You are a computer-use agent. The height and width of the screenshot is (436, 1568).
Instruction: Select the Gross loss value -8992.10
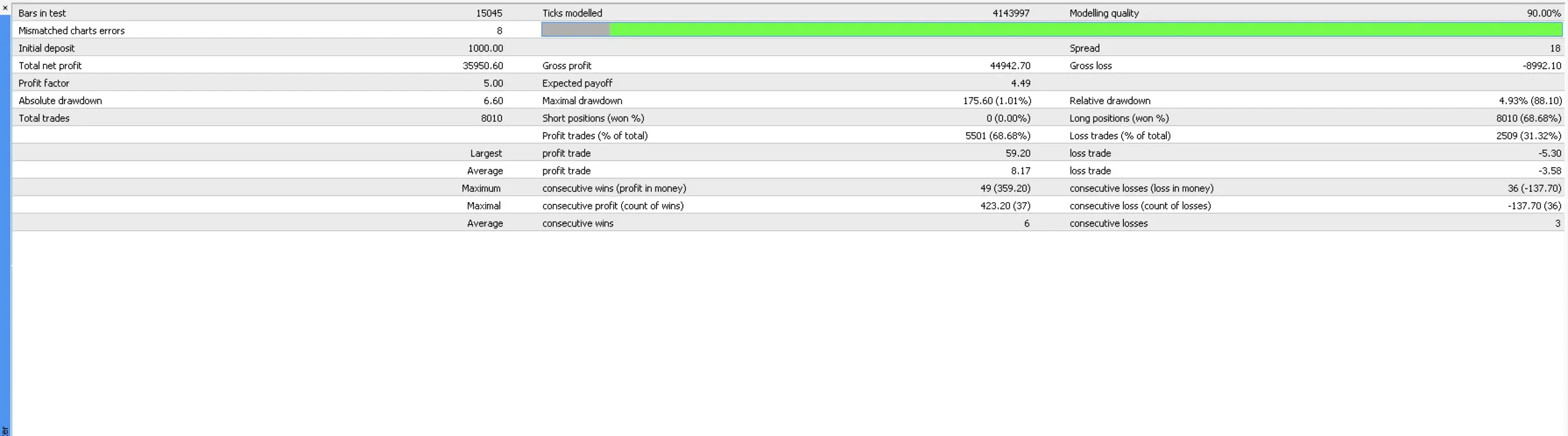coord(1542,66)
